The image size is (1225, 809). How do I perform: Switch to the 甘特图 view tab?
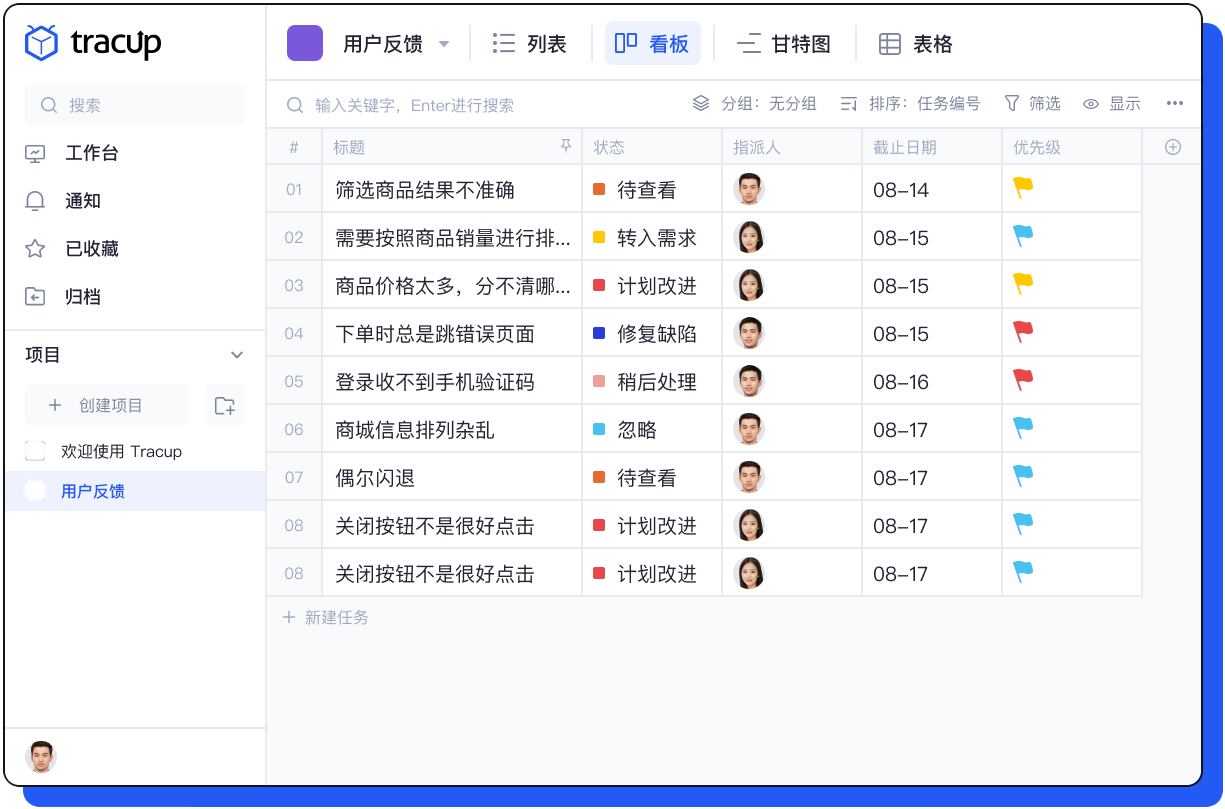point(784,44)
